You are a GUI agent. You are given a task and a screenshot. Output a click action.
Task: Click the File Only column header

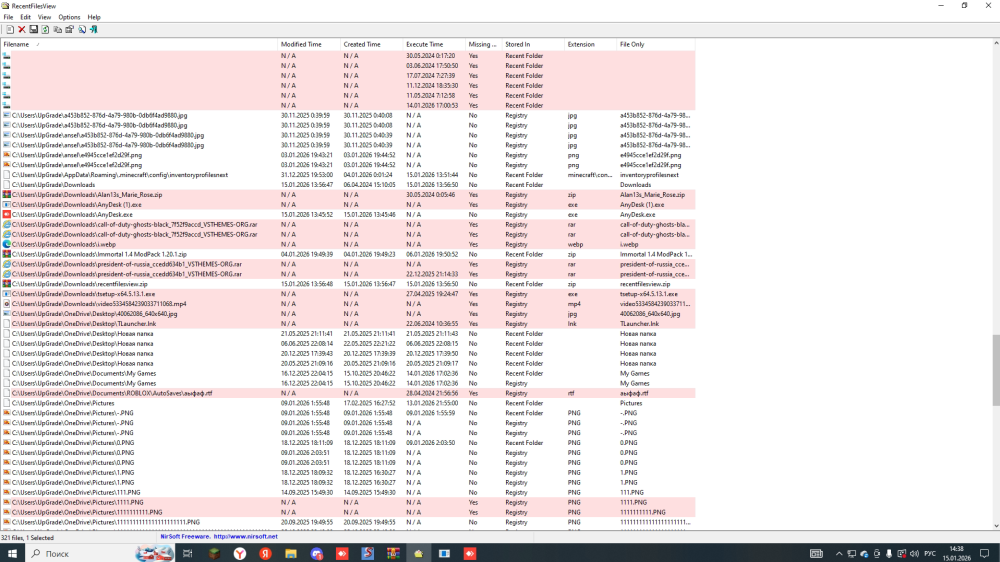pos(656,45)
